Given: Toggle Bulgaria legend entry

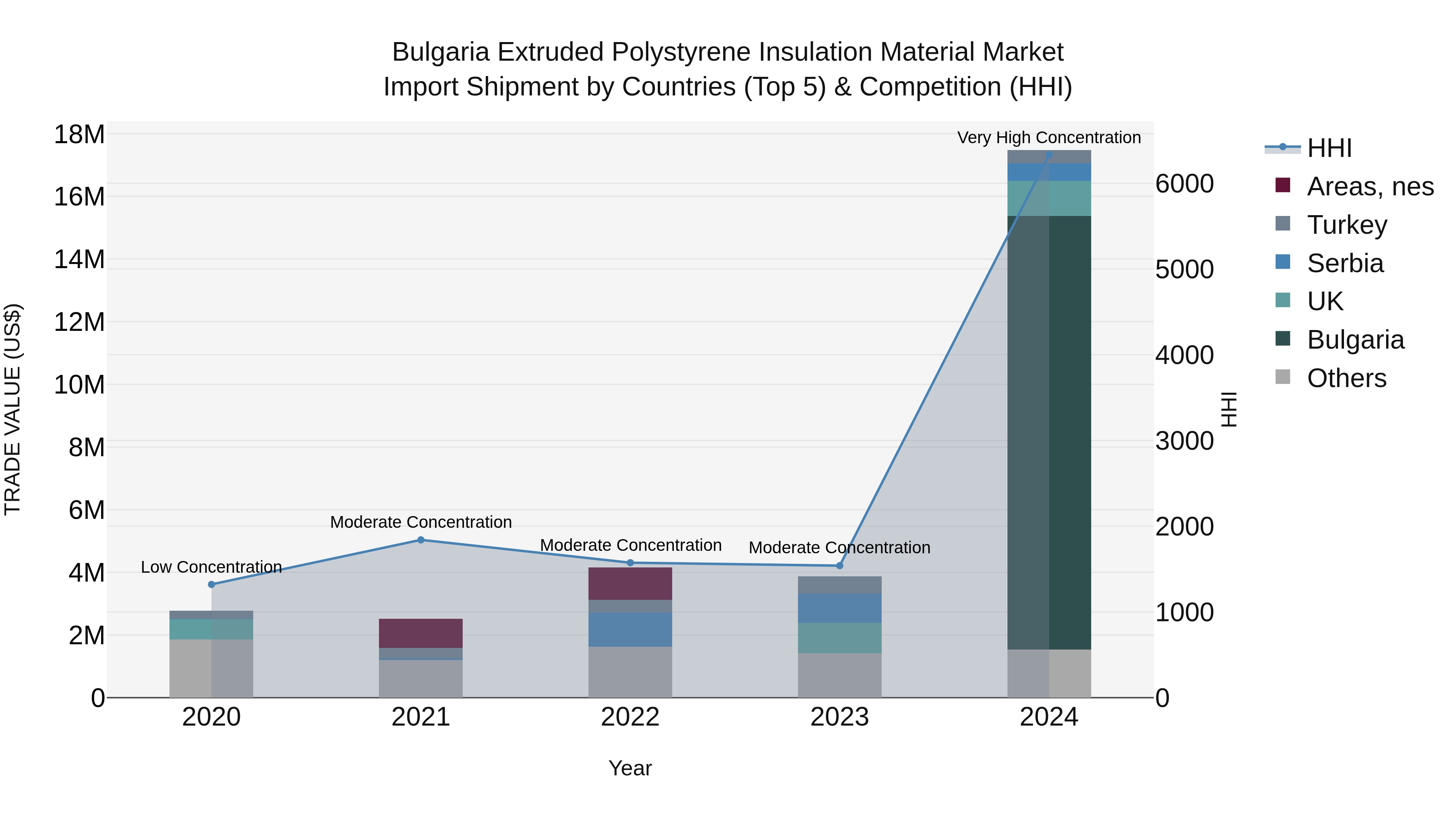Looking at the screenshot, I should (x=1340, y=339).
